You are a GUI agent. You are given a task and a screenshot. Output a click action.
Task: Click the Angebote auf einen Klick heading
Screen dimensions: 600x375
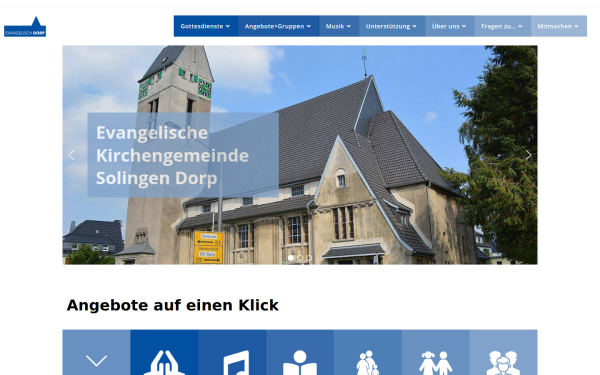[173, 305]
